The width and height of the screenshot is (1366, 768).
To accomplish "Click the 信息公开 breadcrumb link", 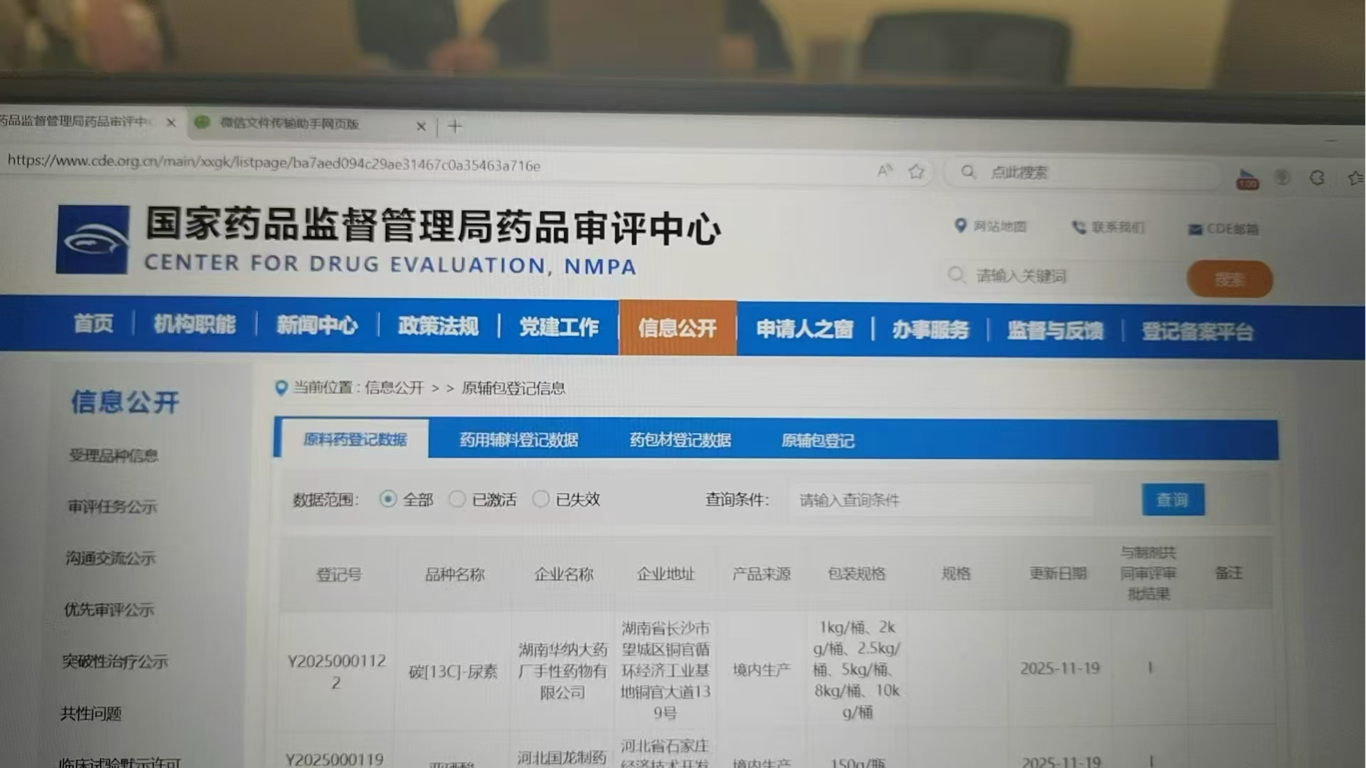I will (x=394, y=388).
